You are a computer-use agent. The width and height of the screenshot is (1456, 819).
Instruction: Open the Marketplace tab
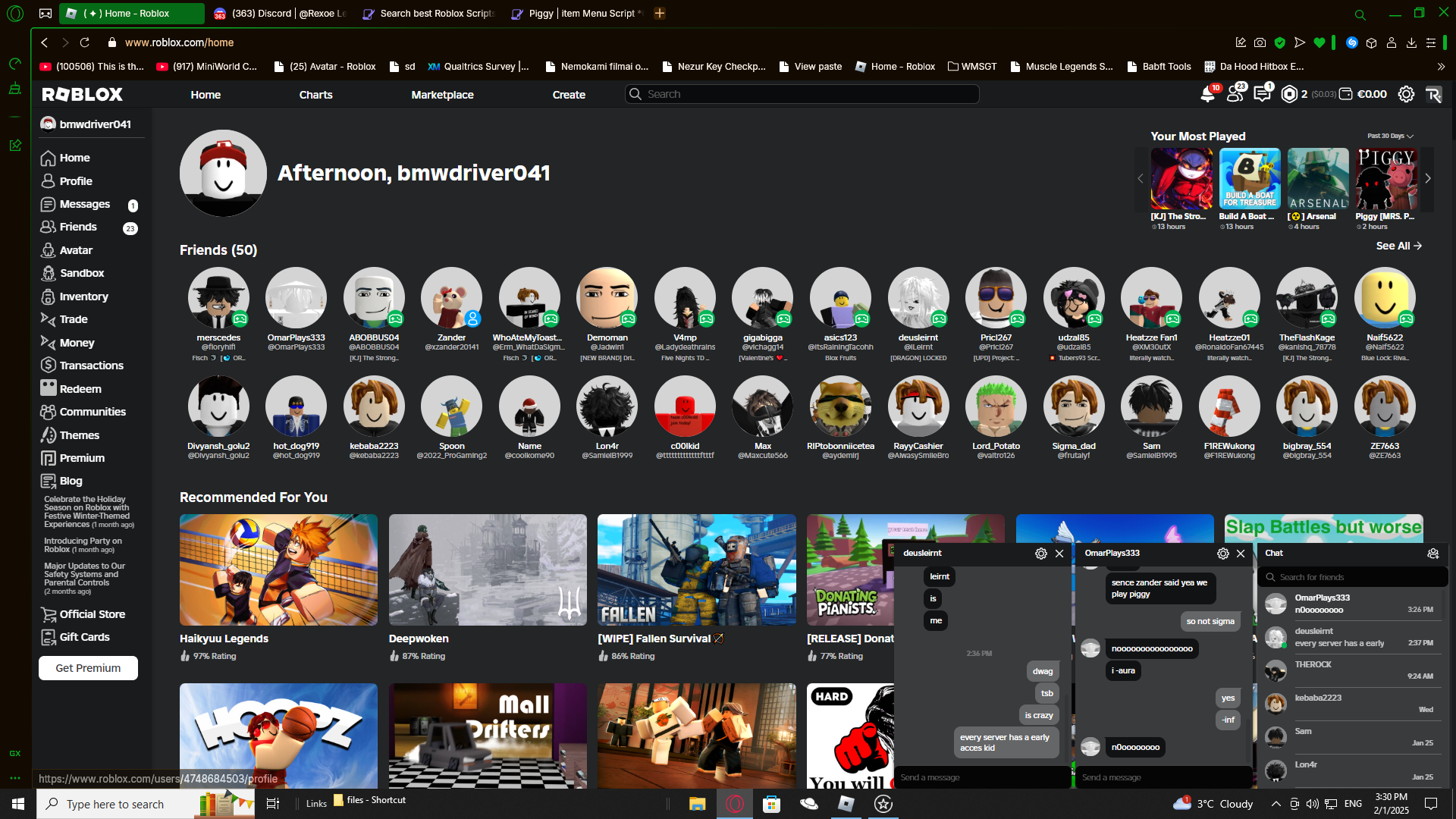(442, 95)
